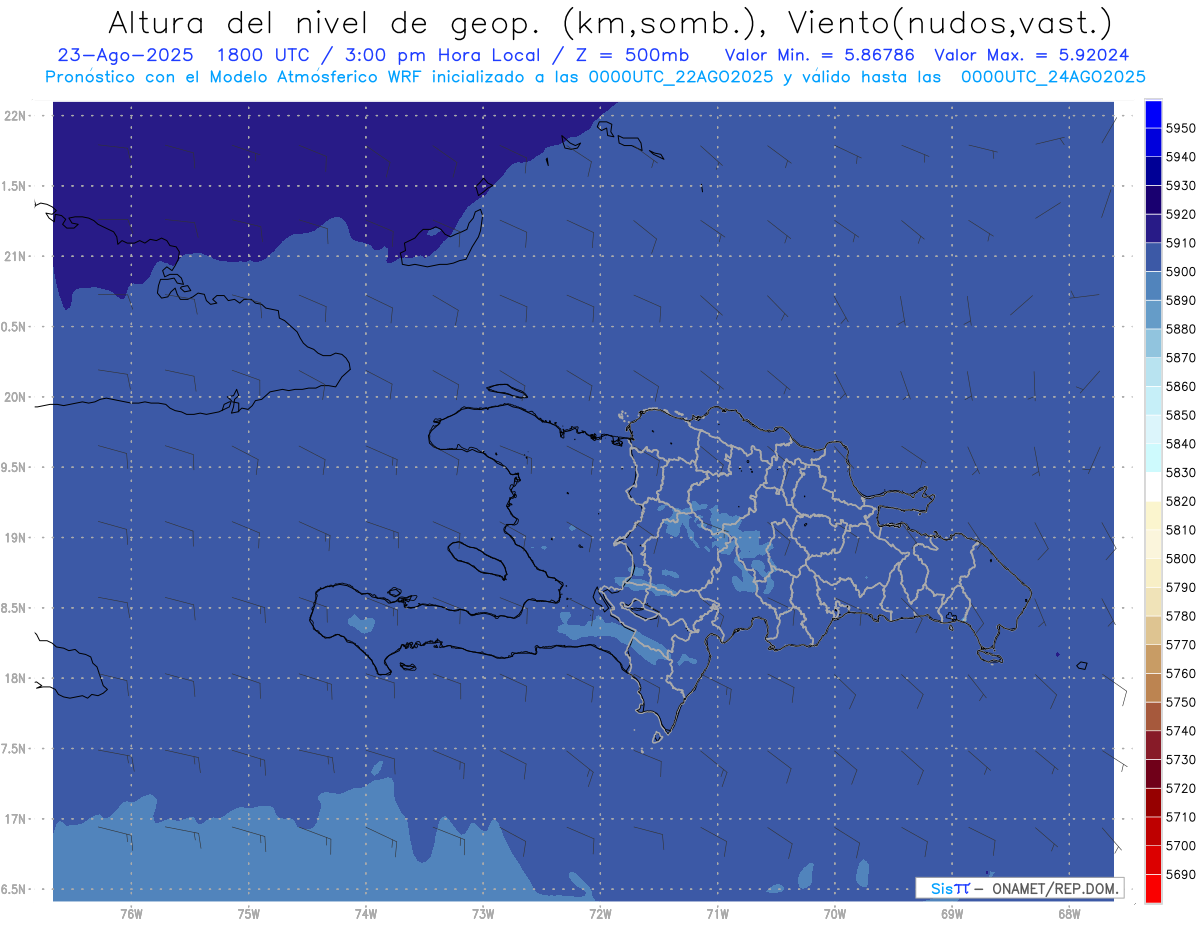Click the colorbar swatch between 5760 and 5770
This screenshot has height=927, width=1200.
tap(1153, 659)
